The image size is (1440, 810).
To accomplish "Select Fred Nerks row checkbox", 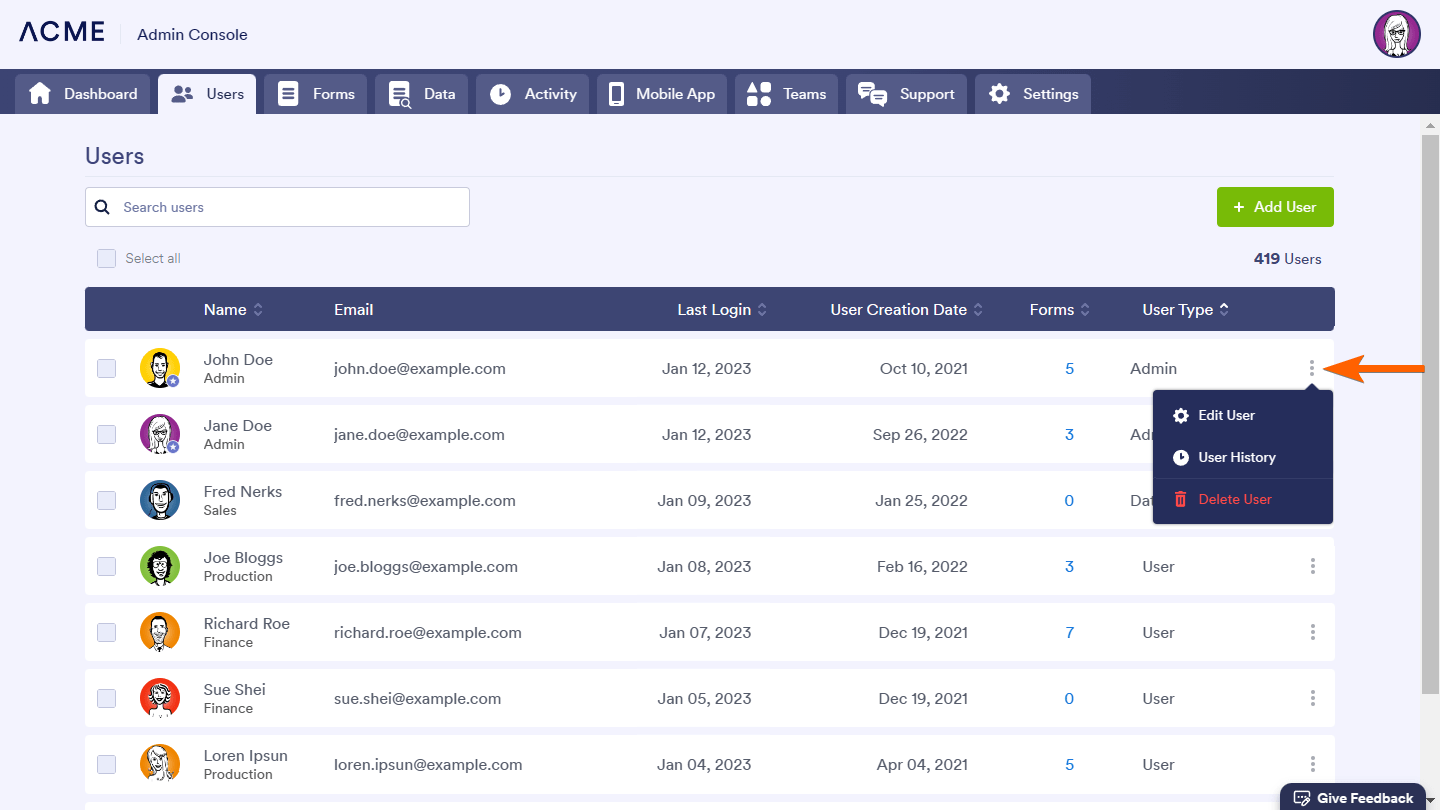I will coord(106,500).
